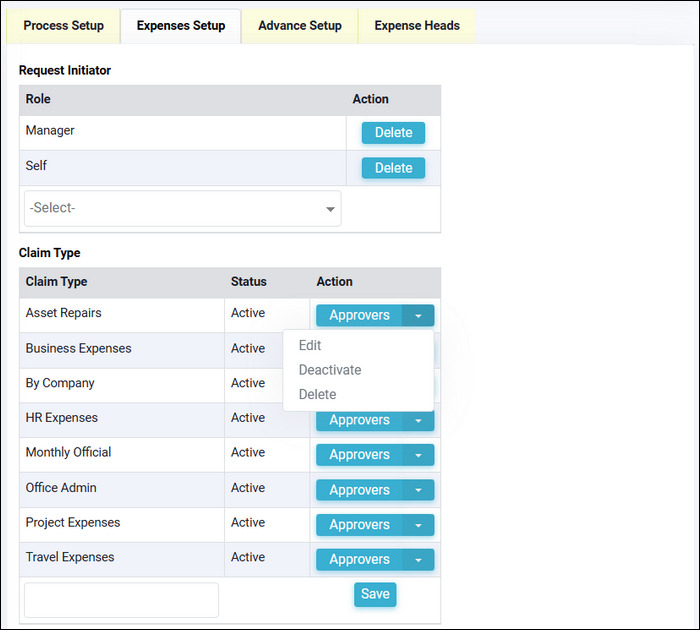
Task: Expand the Travel Expenses action dropdown arrow
Action: pyautogui.click(x=418, y=560)
